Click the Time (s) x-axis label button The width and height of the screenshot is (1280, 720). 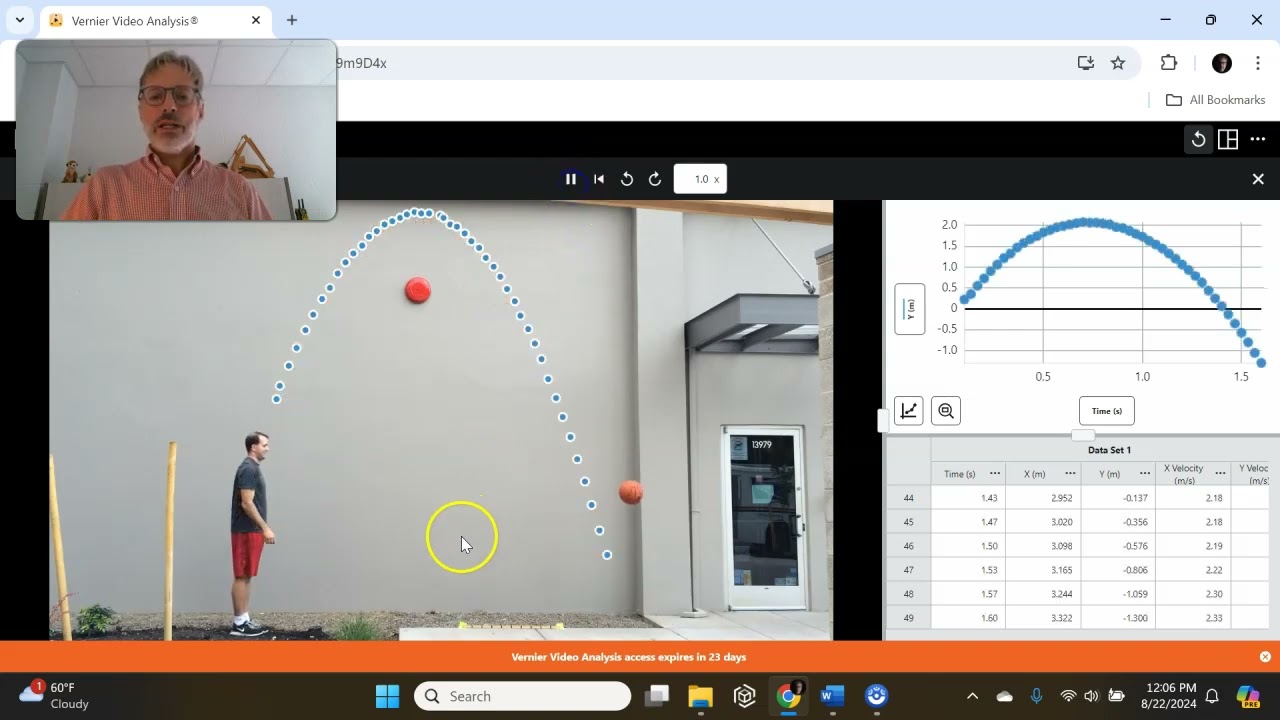pyautogui.click(x=1107, y=411)
